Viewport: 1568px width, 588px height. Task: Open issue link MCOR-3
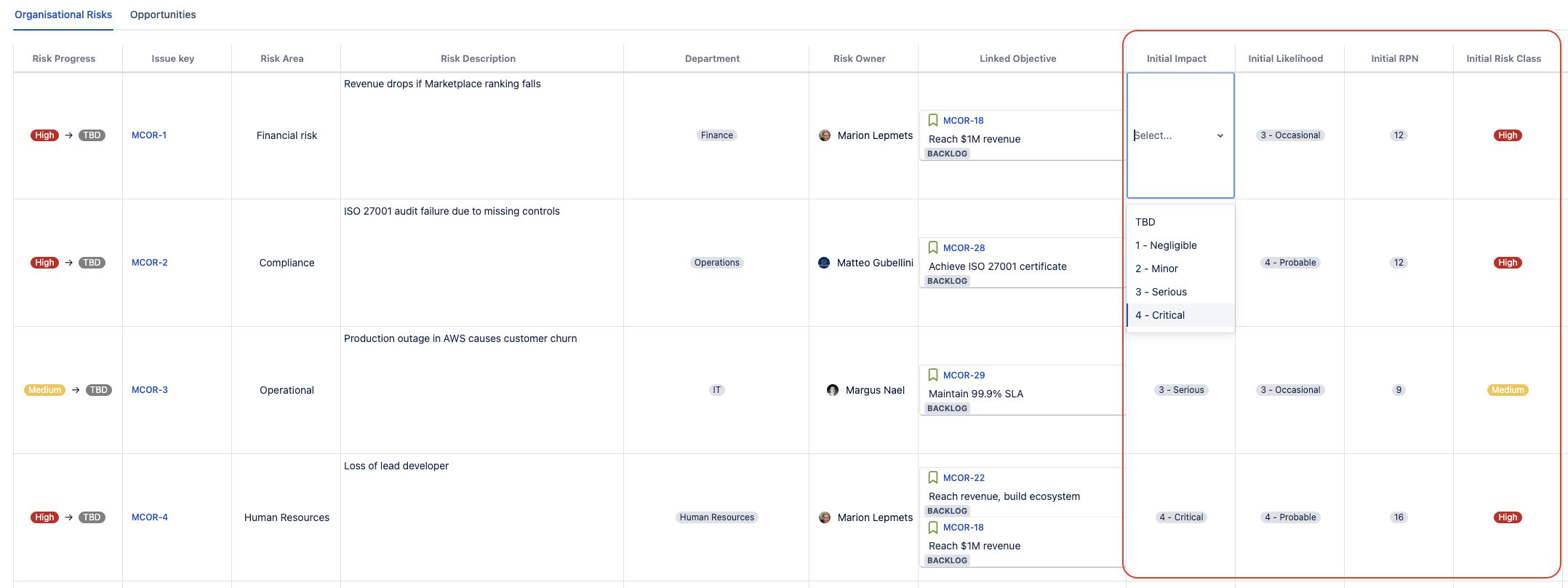150,390
